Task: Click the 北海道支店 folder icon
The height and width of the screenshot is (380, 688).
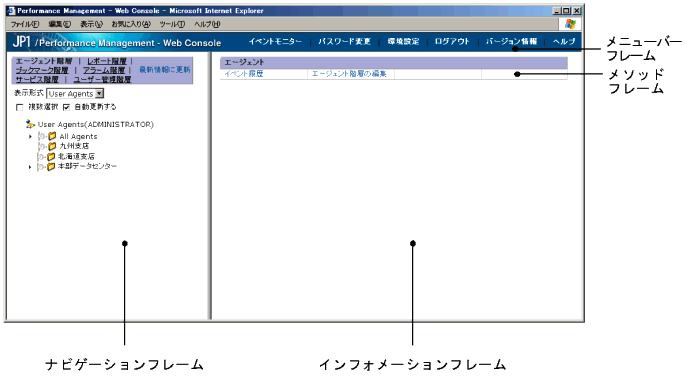Action: [51, 156]
